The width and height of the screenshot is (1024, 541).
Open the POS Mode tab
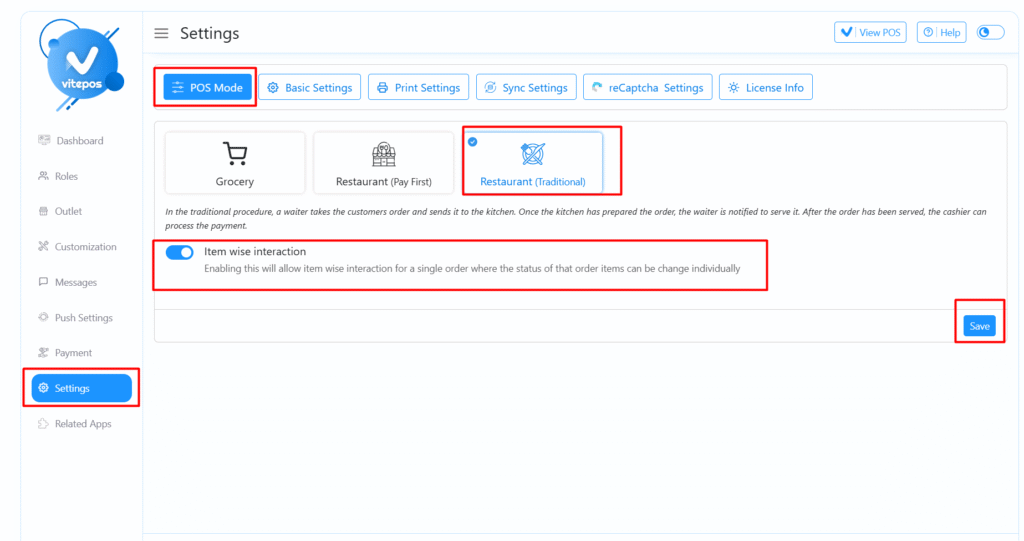coord(207,88)
